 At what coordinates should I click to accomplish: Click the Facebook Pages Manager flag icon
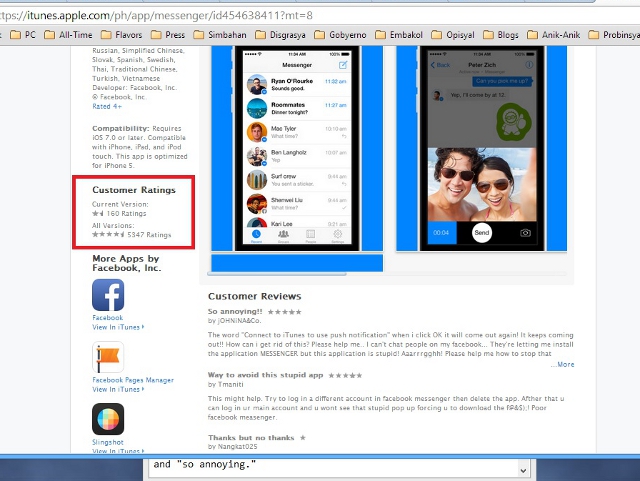click(108, 357)
